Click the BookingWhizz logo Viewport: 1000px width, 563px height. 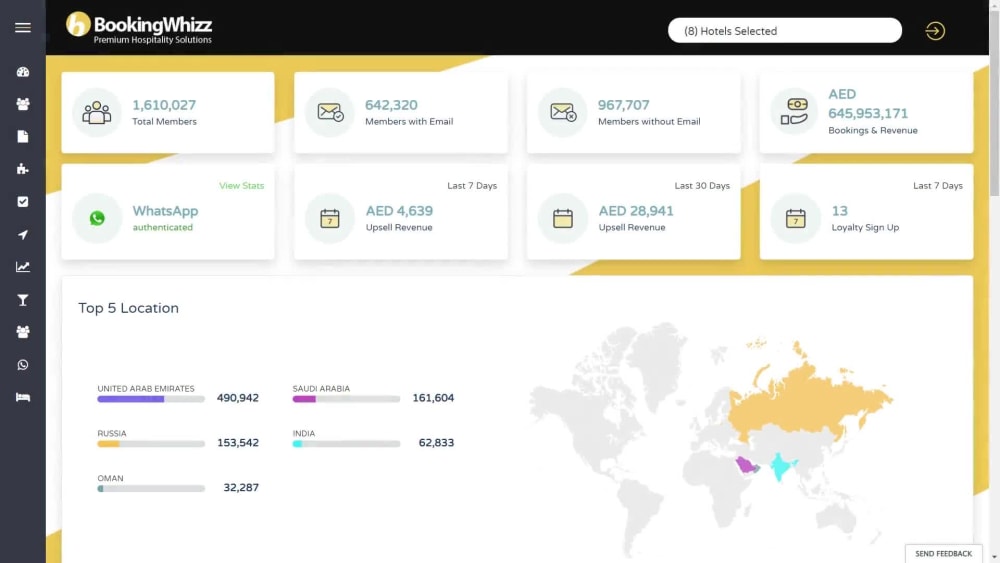(139, 27)
